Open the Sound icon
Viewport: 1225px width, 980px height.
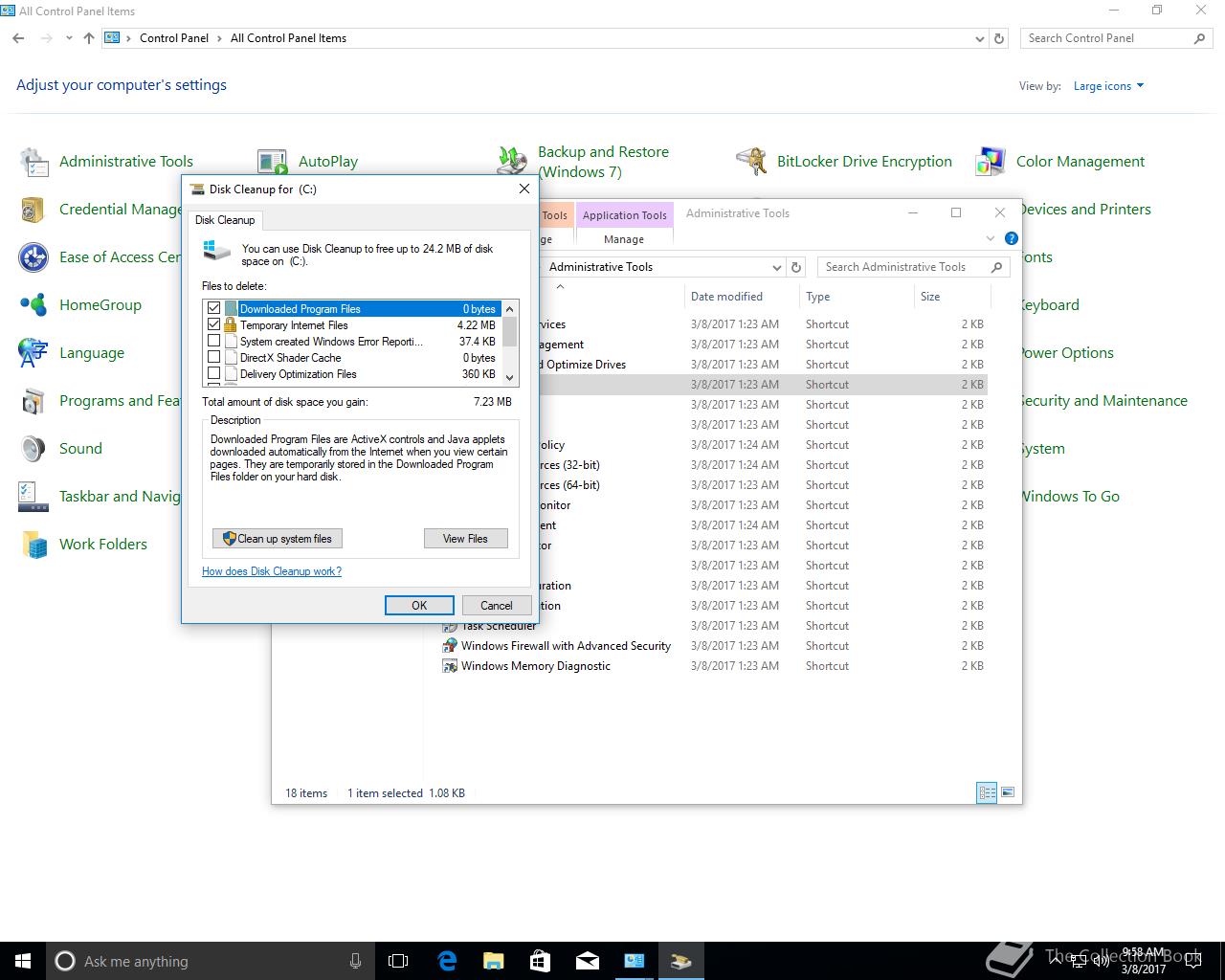click(x=34, y=449)
